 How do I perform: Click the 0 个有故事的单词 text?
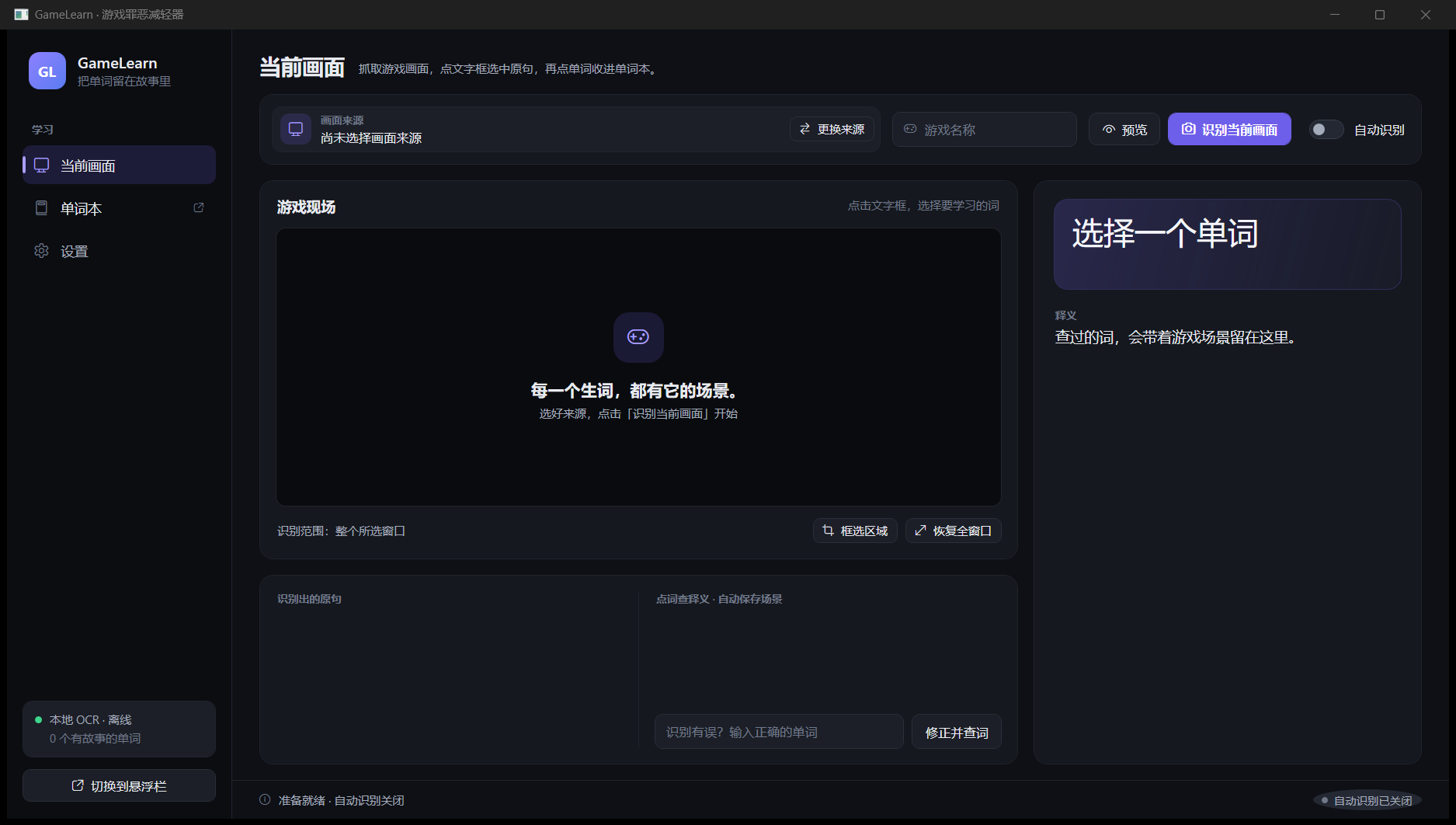pyautogui.click(x=95, y=738)
